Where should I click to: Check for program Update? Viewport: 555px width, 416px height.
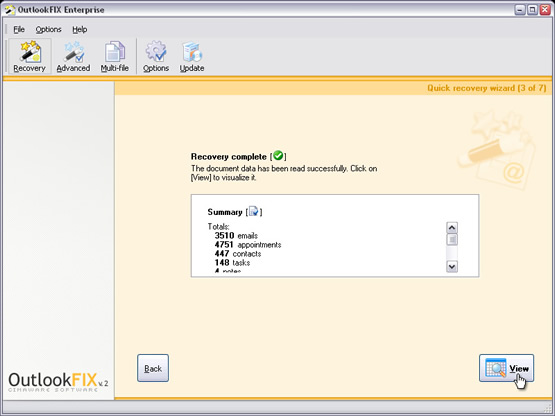tap(191, 56)
